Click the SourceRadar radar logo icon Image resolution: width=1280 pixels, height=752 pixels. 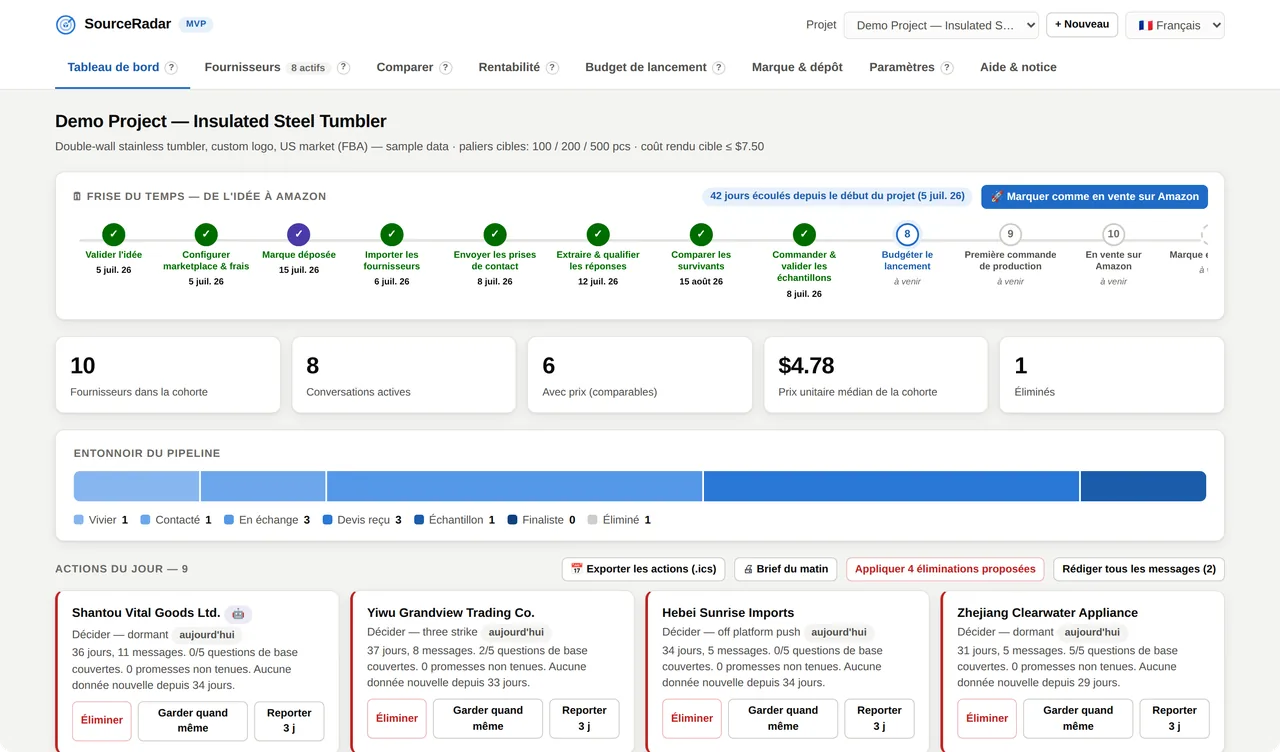coord(66,25)
